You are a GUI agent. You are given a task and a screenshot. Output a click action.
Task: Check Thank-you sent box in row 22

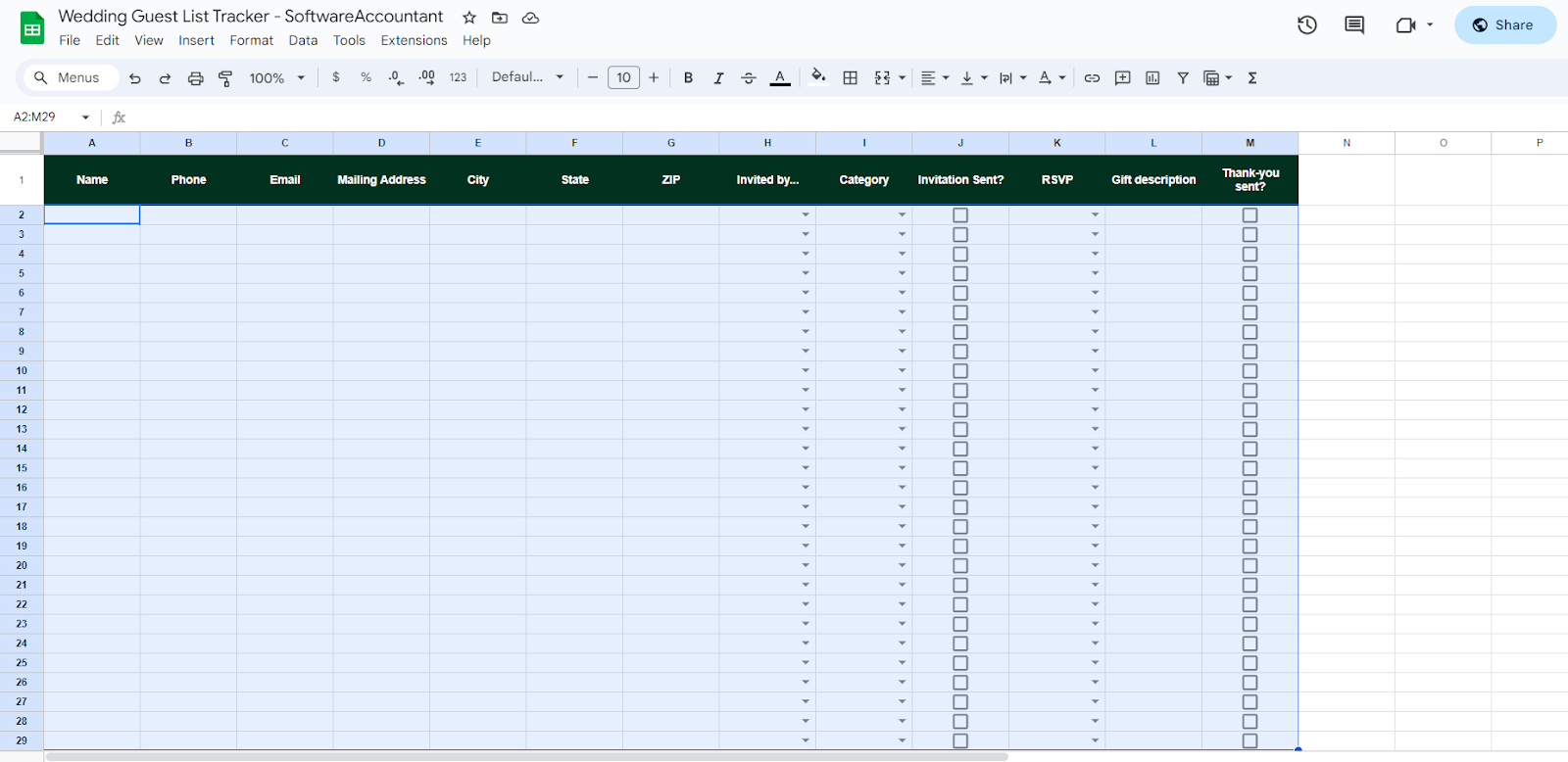(1249, 604)
